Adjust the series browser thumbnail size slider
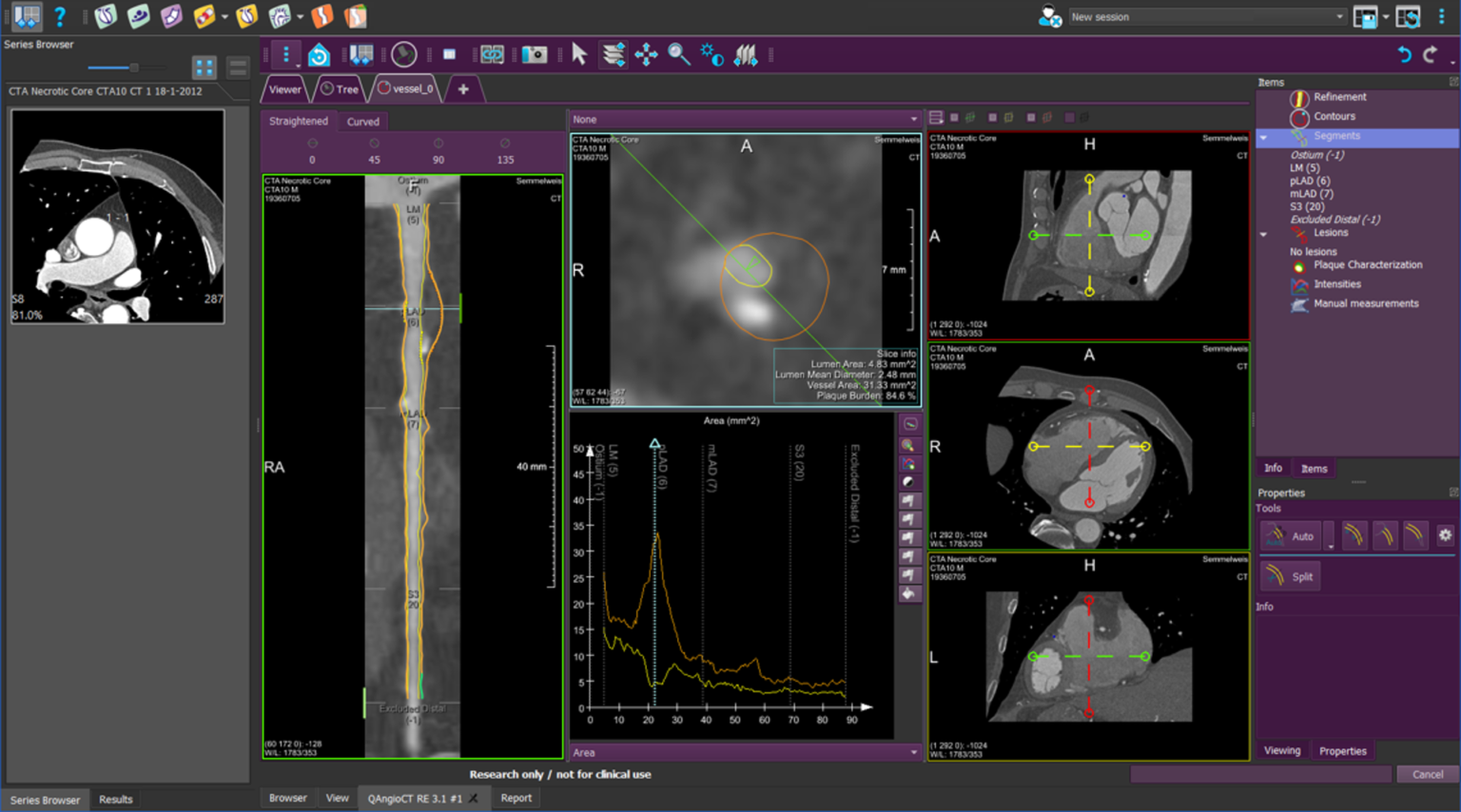This screenshot has height=812, width=1461. (x=133, y=68)
